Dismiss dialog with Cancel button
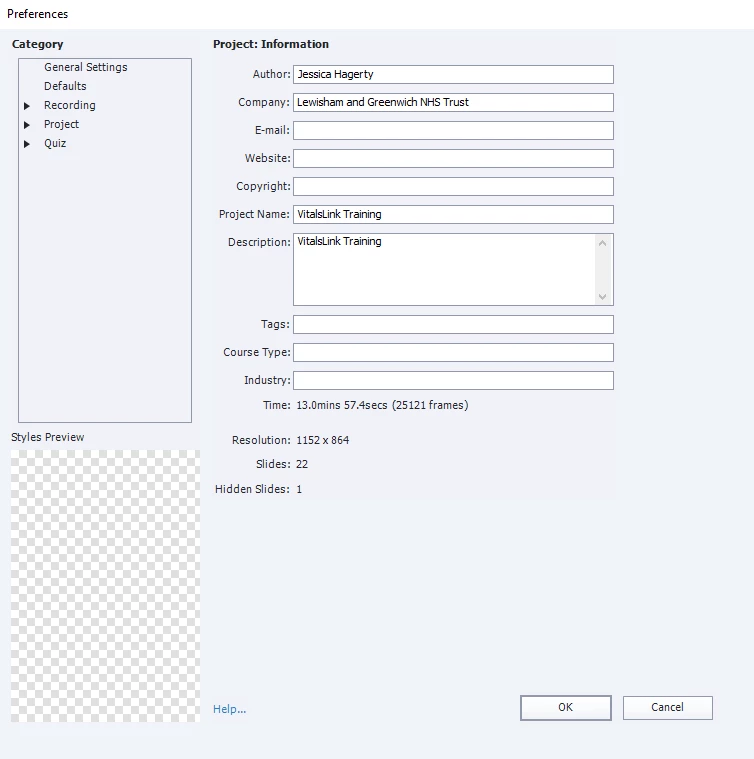 667,708
